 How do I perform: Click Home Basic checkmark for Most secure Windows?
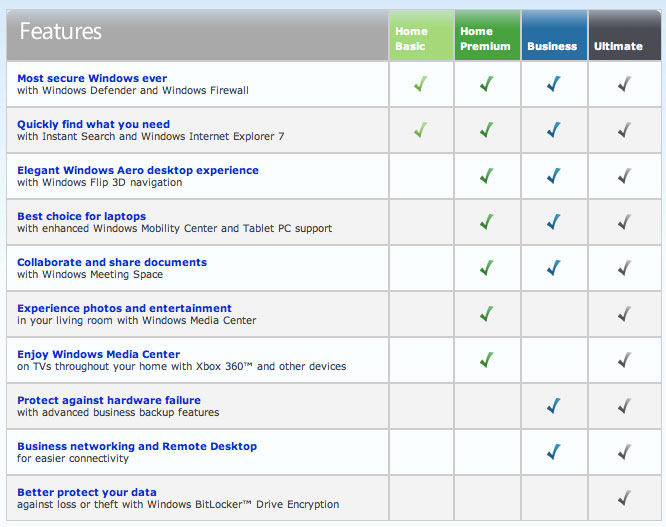point(420,85)
